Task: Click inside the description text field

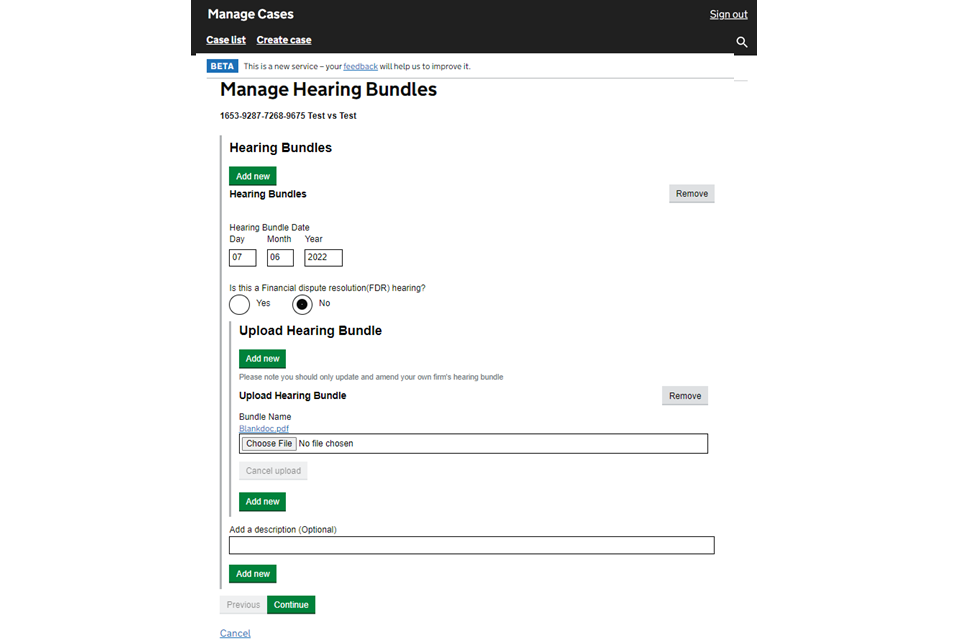Action: [471, 545]
